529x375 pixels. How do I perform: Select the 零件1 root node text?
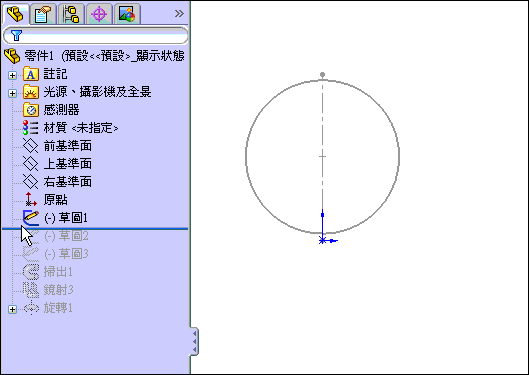pos(104,56)
